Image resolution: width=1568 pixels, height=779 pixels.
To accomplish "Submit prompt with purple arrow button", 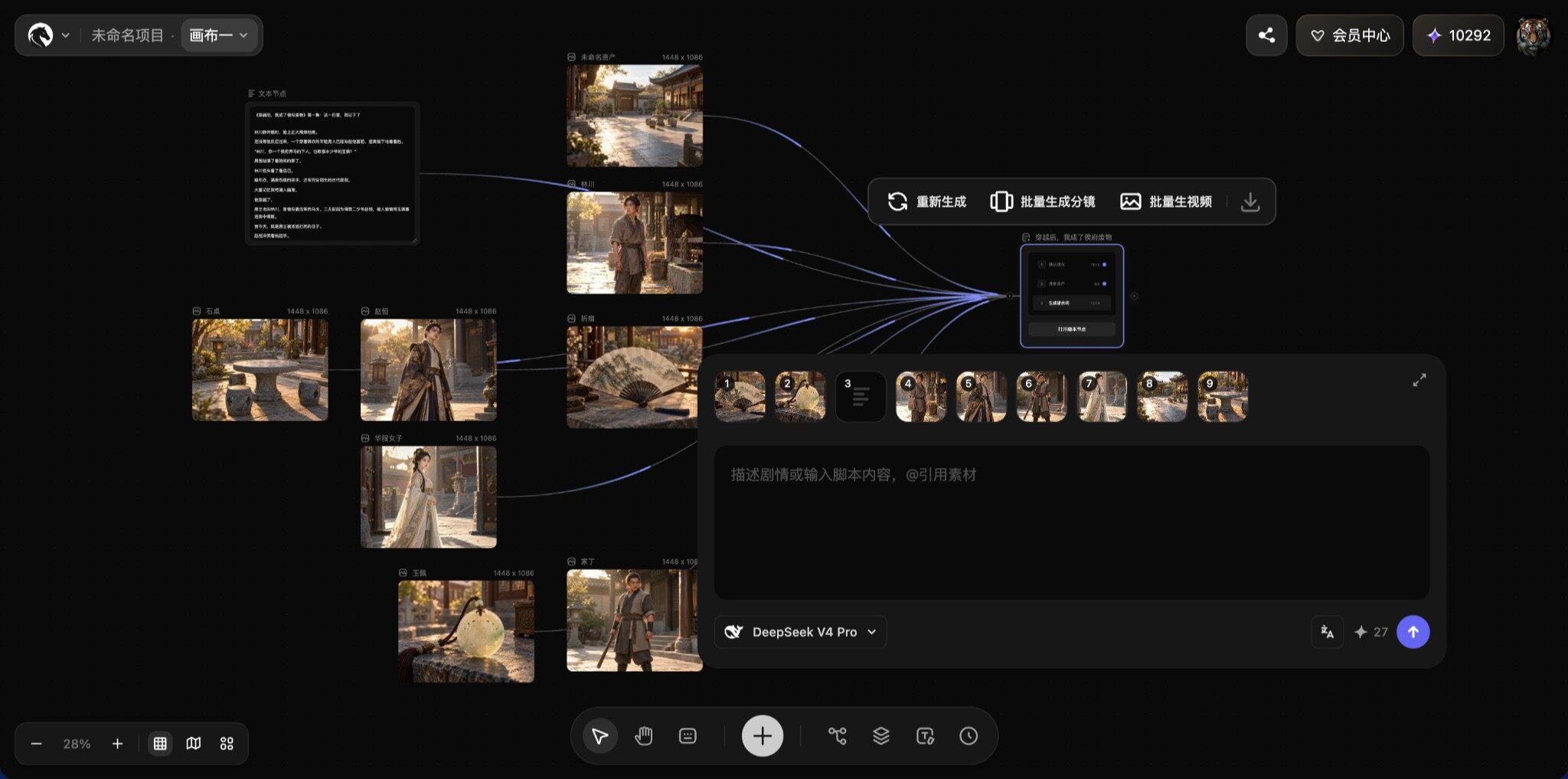I will tap(1413, 632).
